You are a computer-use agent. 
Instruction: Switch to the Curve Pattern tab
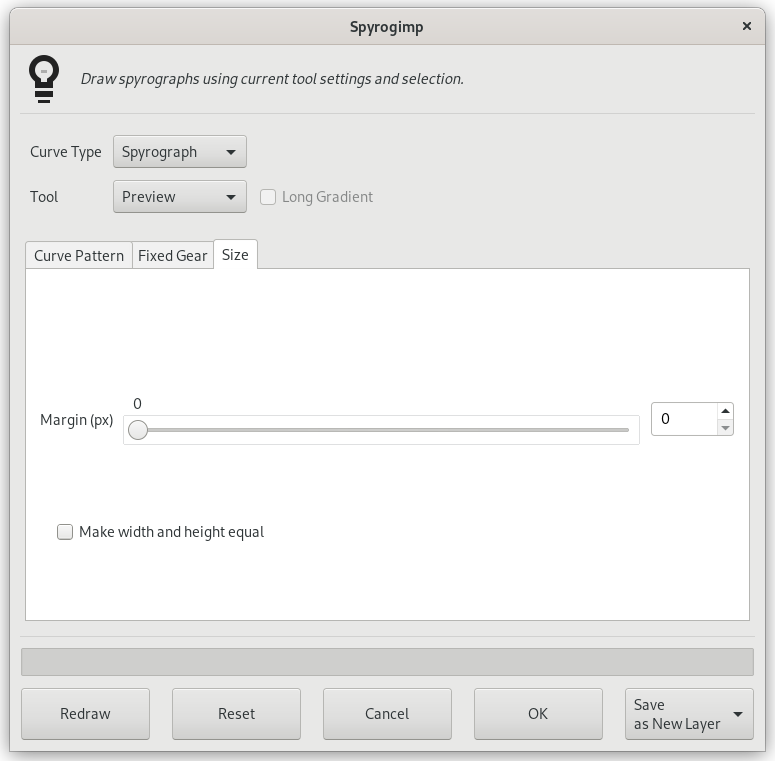(79, 255)
